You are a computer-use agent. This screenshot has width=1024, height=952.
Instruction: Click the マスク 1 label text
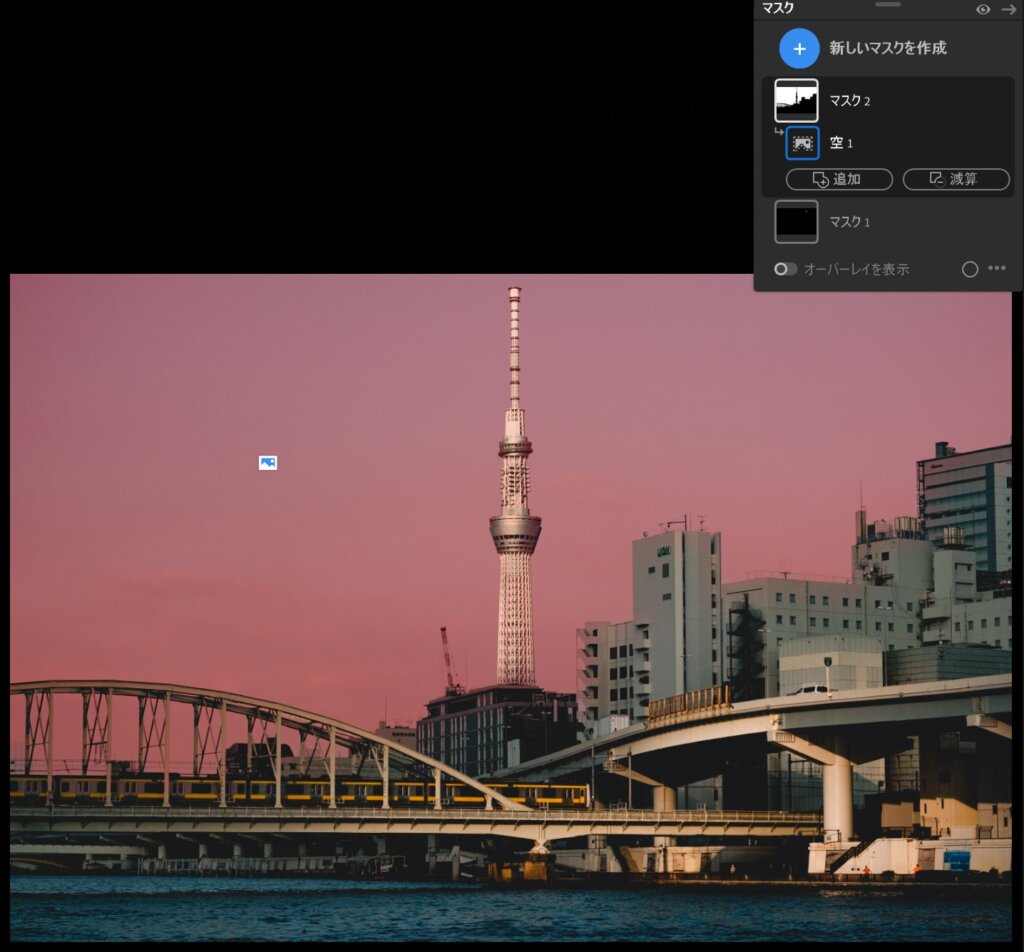click(849, 222)
